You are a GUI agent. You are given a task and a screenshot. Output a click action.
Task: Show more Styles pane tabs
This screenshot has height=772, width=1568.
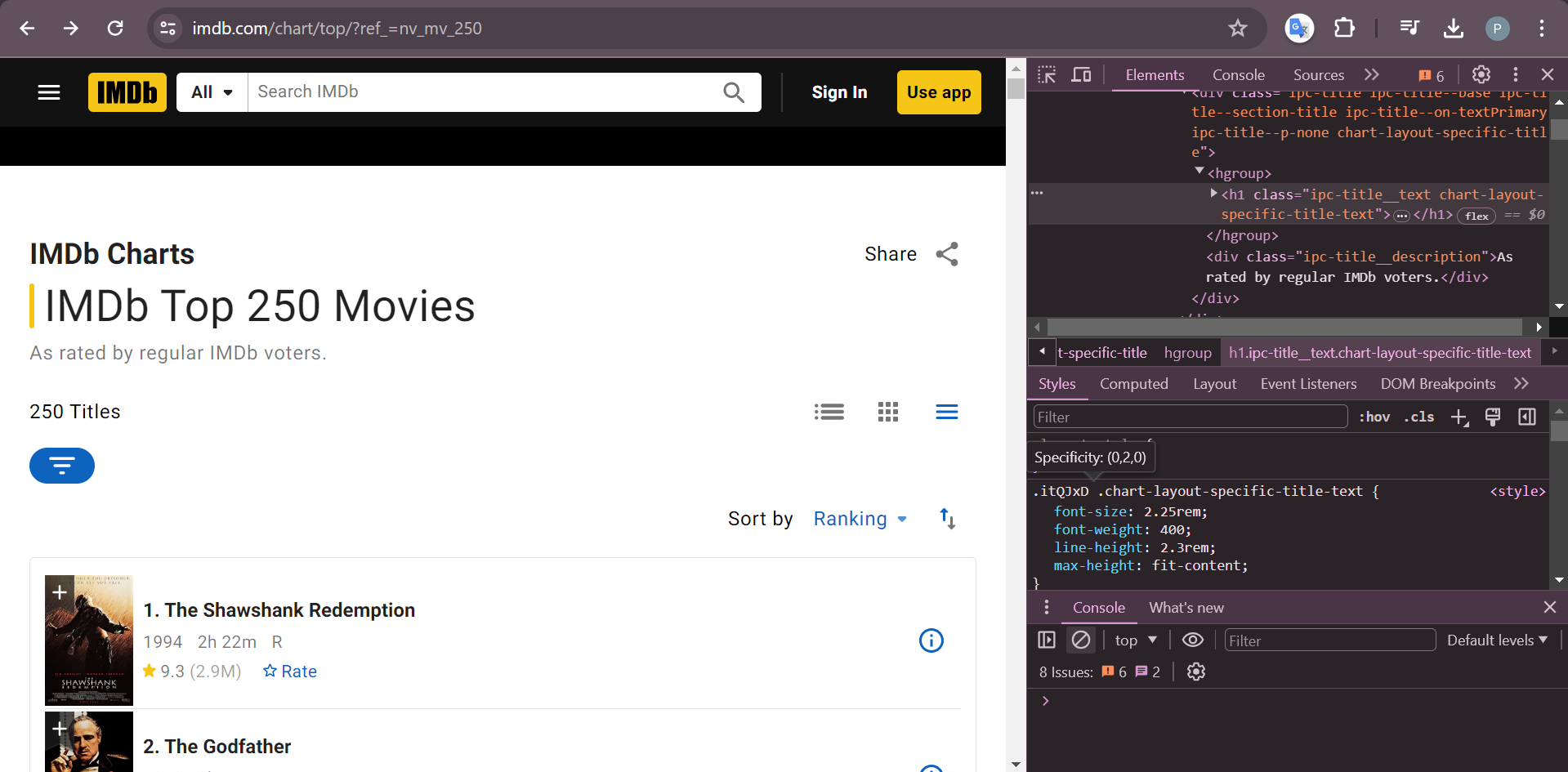[1521, 384]
